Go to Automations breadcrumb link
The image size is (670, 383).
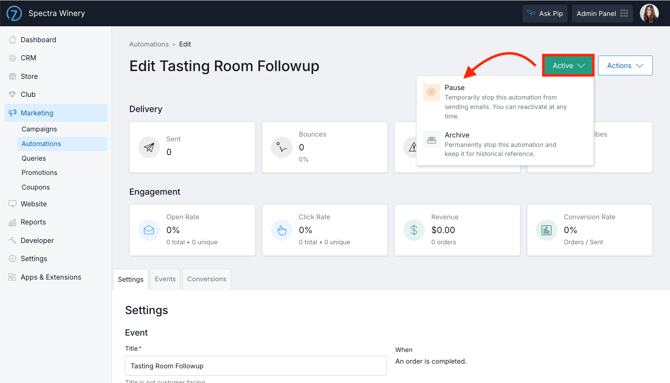pyautogui.click(x=149, y=44)
